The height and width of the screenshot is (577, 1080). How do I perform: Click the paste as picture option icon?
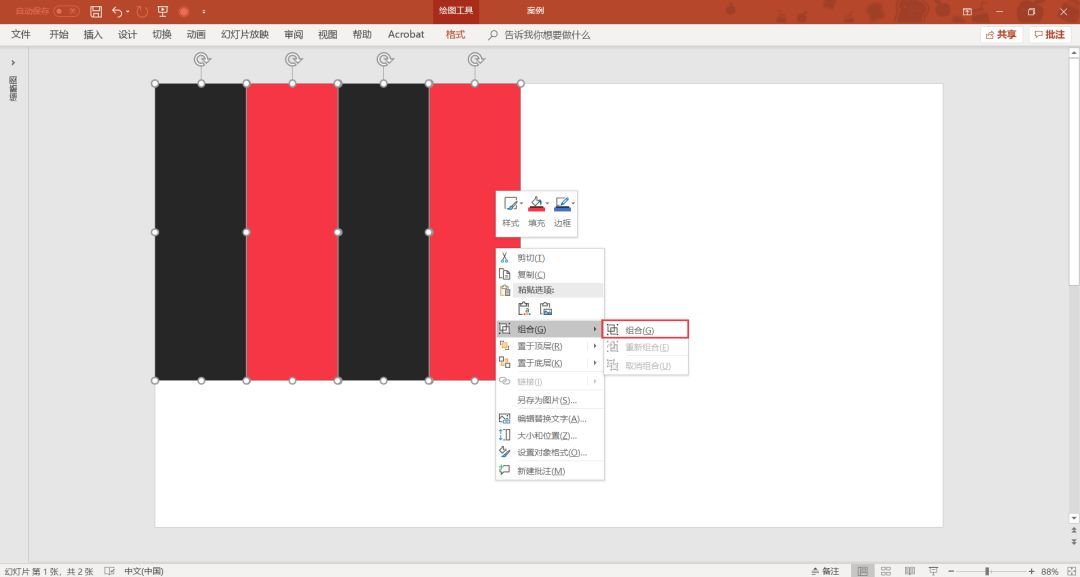546,308
